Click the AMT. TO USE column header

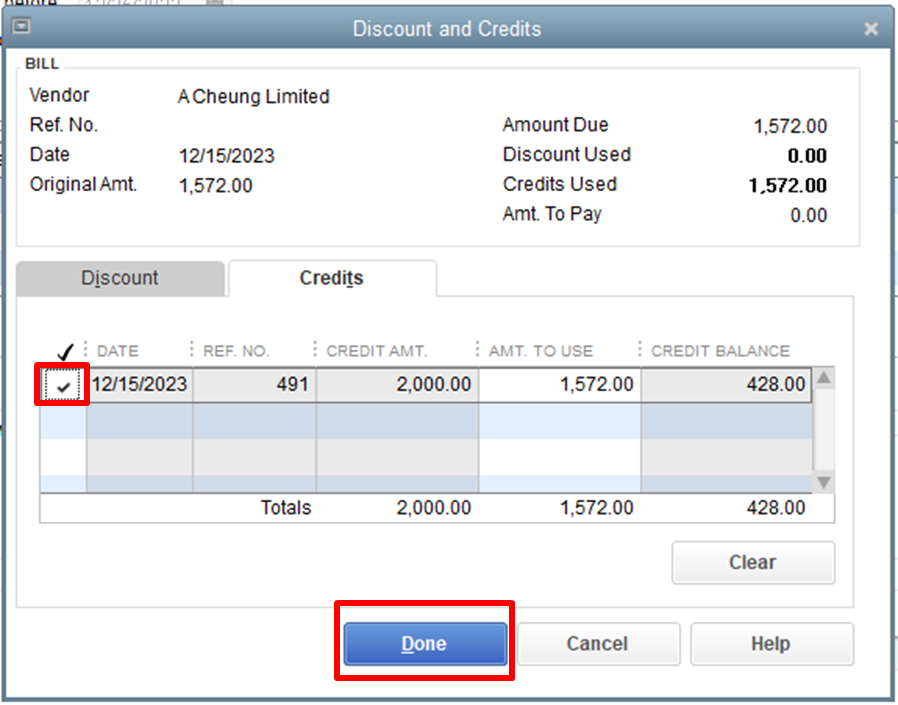point(541,351)
